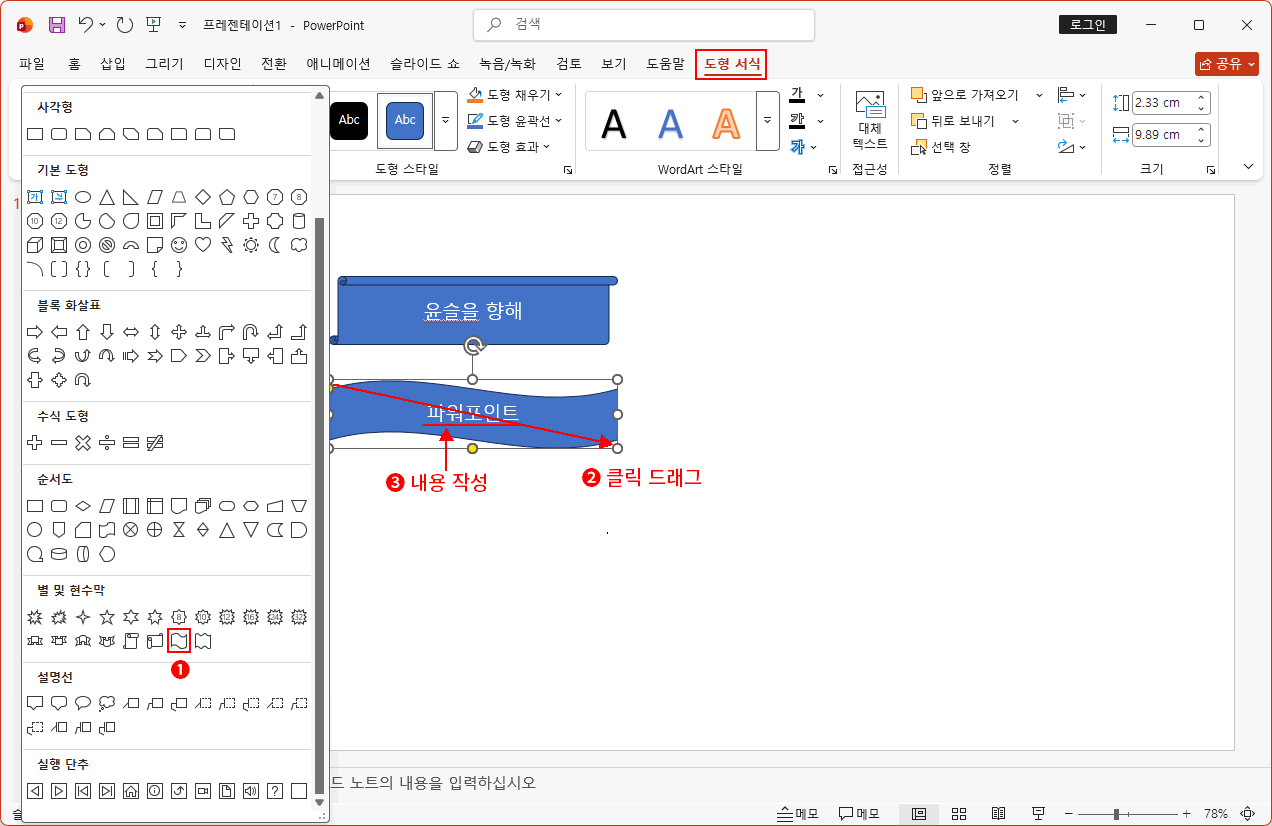Click inside the 검색 search box

(x=643, y=24)
